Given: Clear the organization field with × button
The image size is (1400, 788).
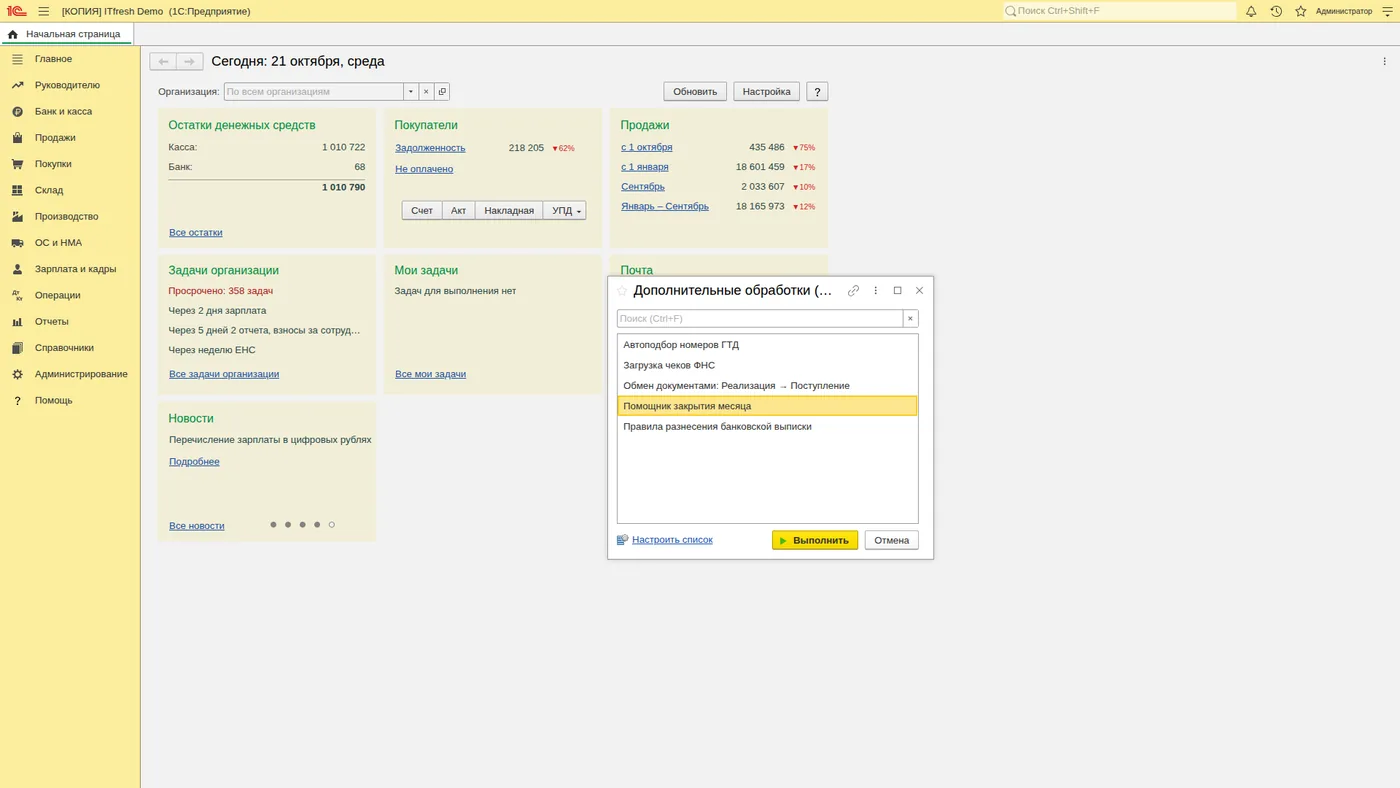Looking at the screenshot, I should pyautogui.click(x=426, y=91).
